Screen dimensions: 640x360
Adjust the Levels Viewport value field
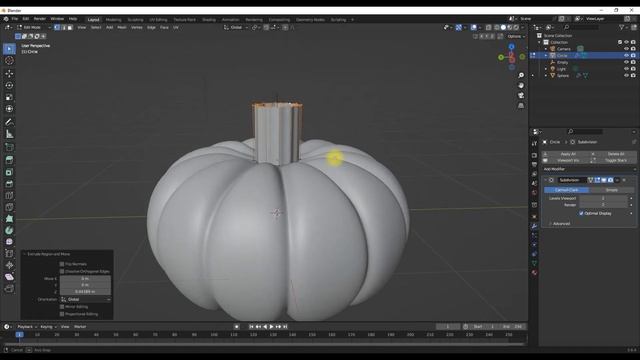click(x=603, y=198)
